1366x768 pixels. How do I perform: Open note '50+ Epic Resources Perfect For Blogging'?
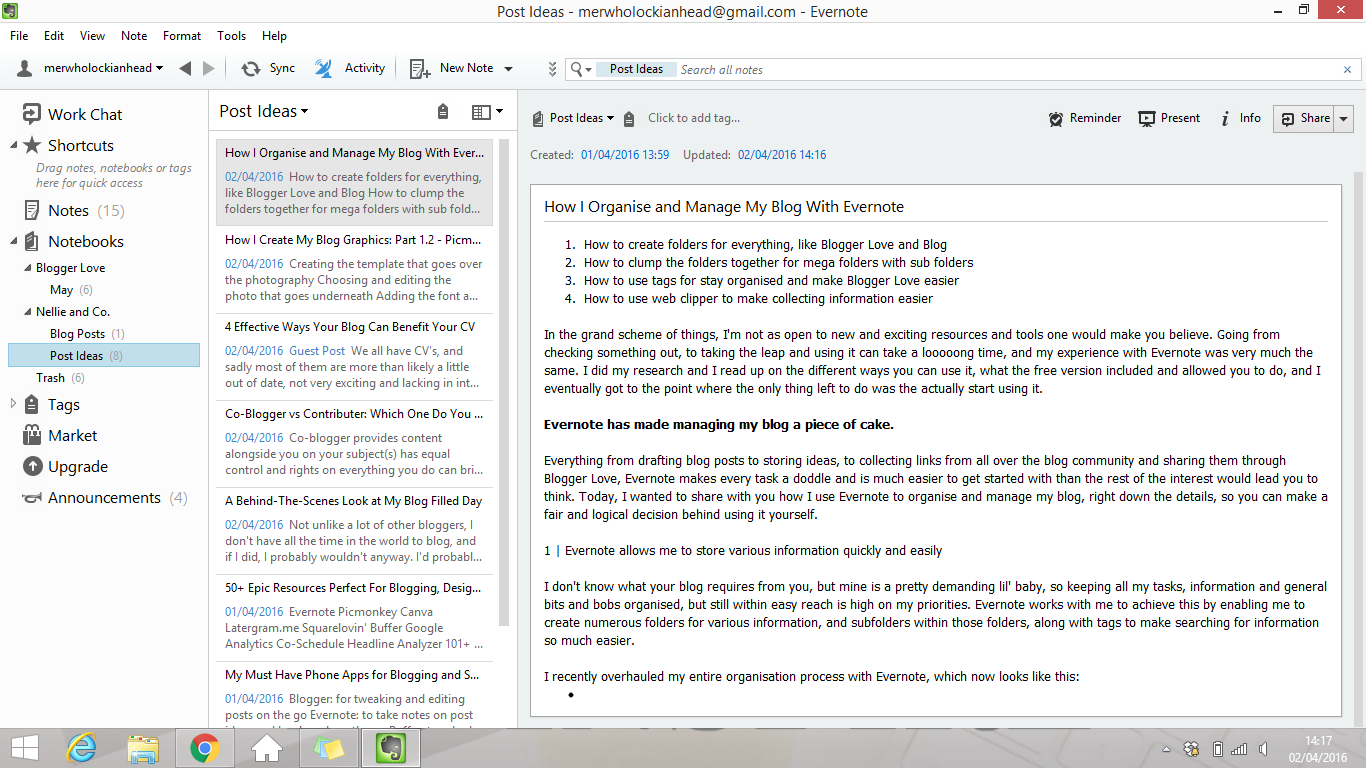pos(354,618)
